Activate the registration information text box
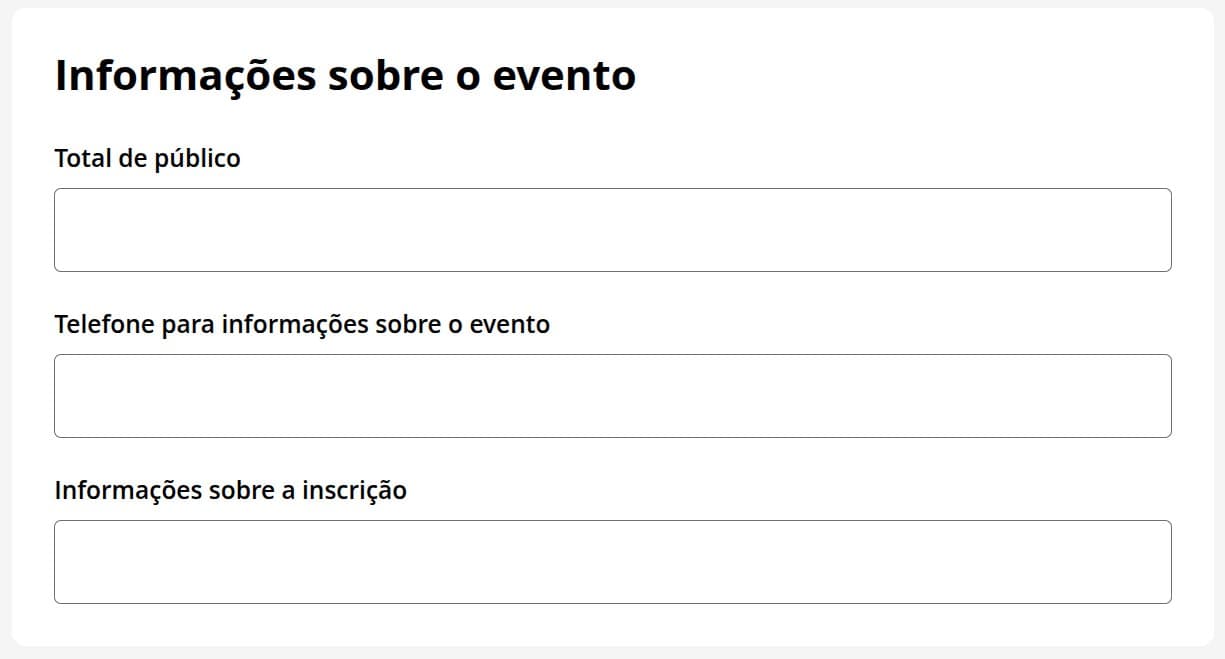Viewport: 1225px width, 659px height. pyautogui.click(x=612, y=562)
